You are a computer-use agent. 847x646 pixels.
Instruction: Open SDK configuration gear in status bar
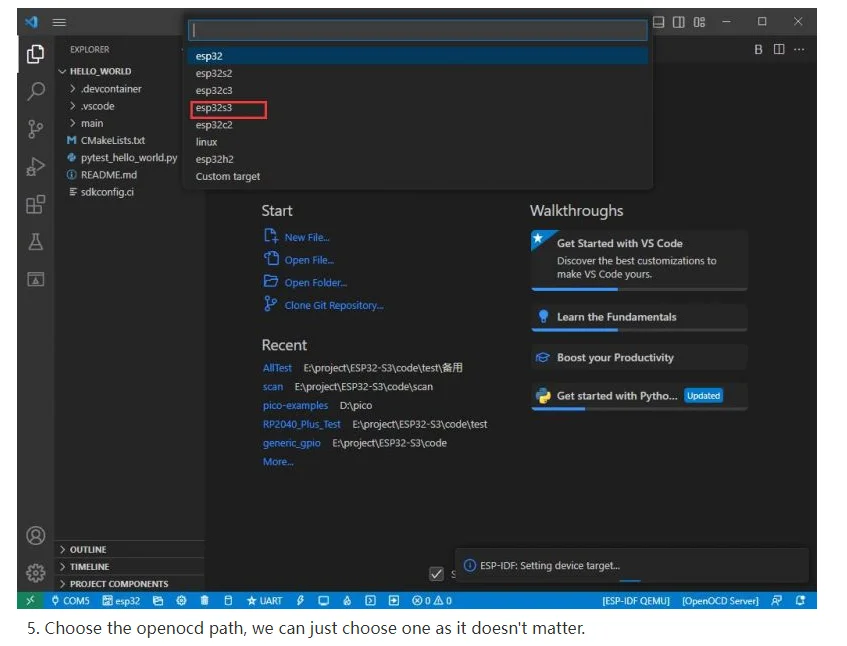pyautogui.click(x=182, y=601)
